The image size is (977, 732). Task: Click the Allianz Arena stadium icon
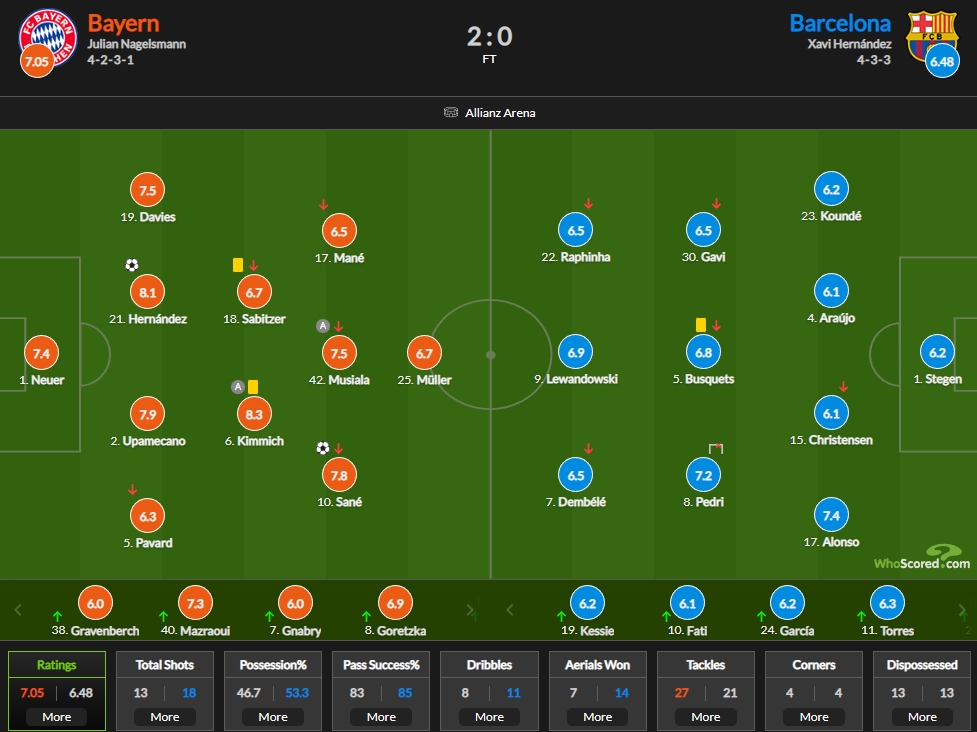click(450, 113)
